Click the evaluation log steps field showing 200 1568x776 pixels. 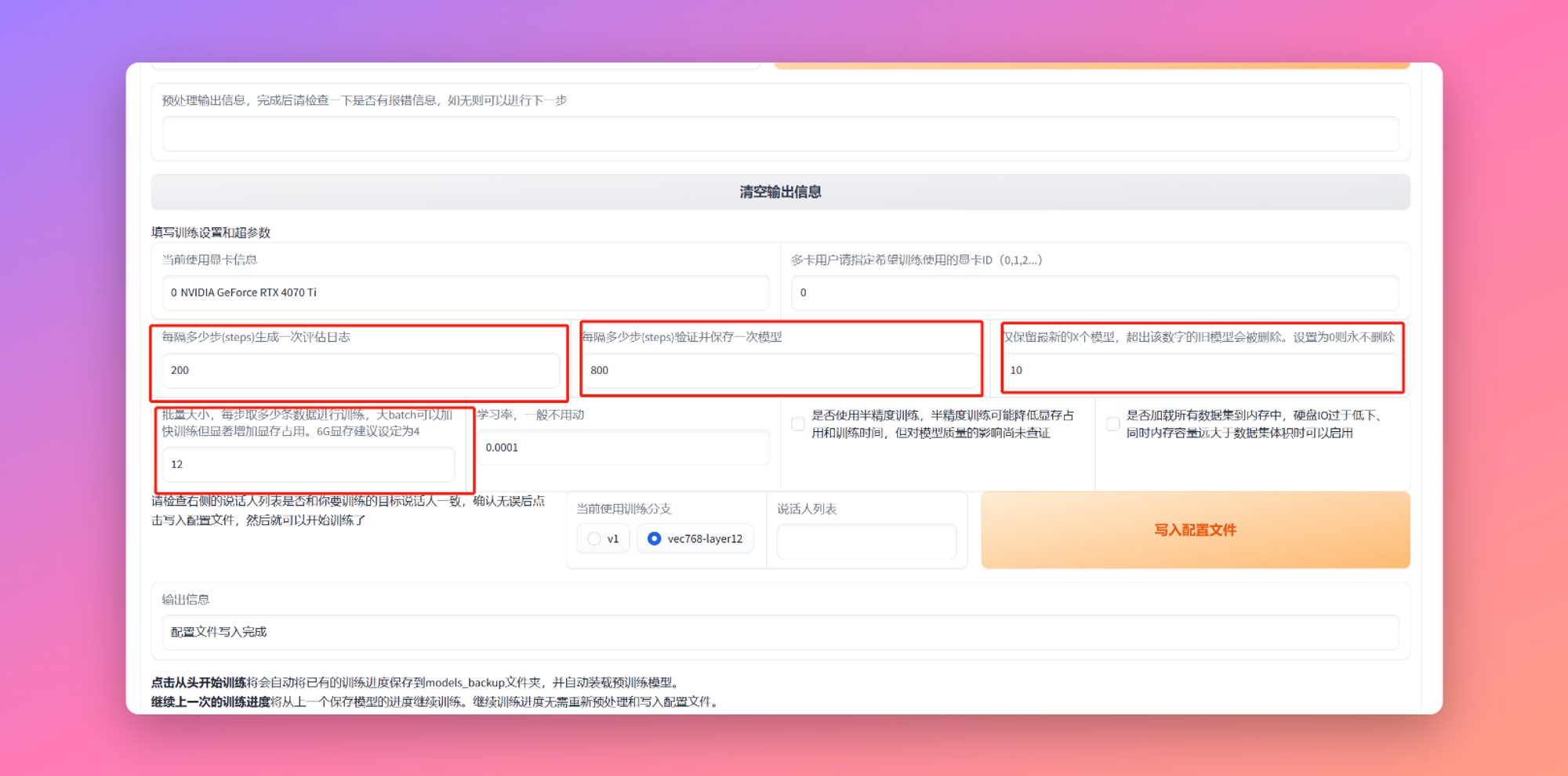(x=361, y=370)
